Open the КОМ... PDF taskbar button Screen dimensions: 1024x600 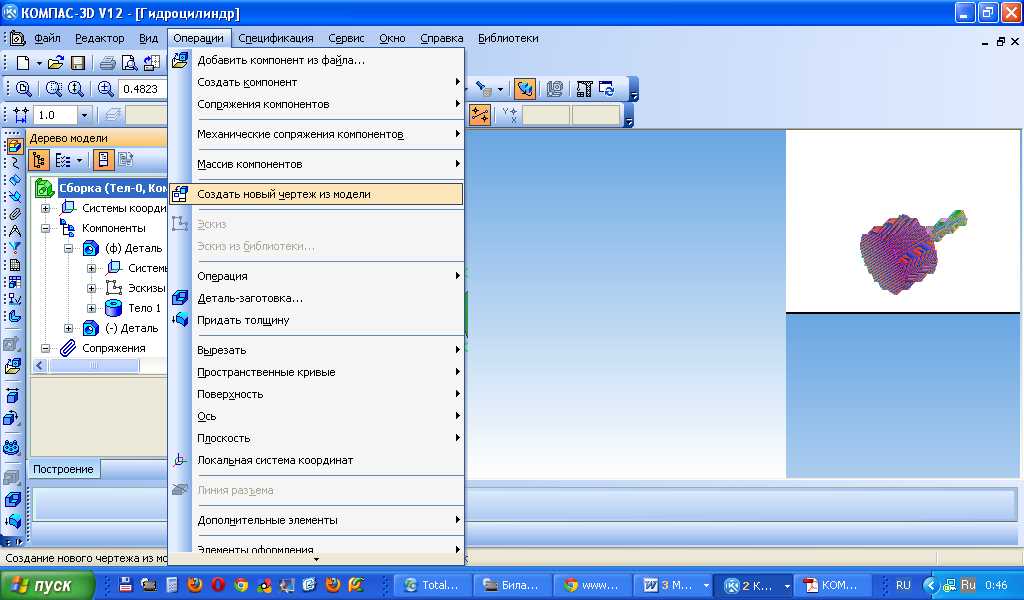coord(832,585)
